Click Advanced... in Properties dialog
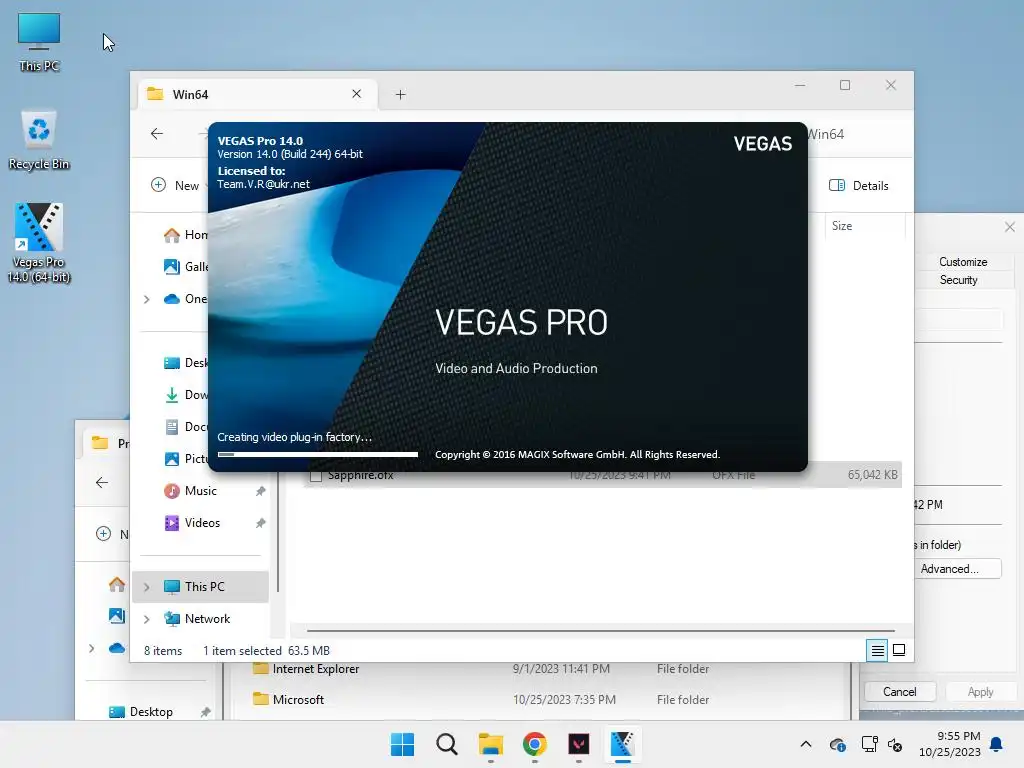1024x768 pixels. (x=957, y=569)
